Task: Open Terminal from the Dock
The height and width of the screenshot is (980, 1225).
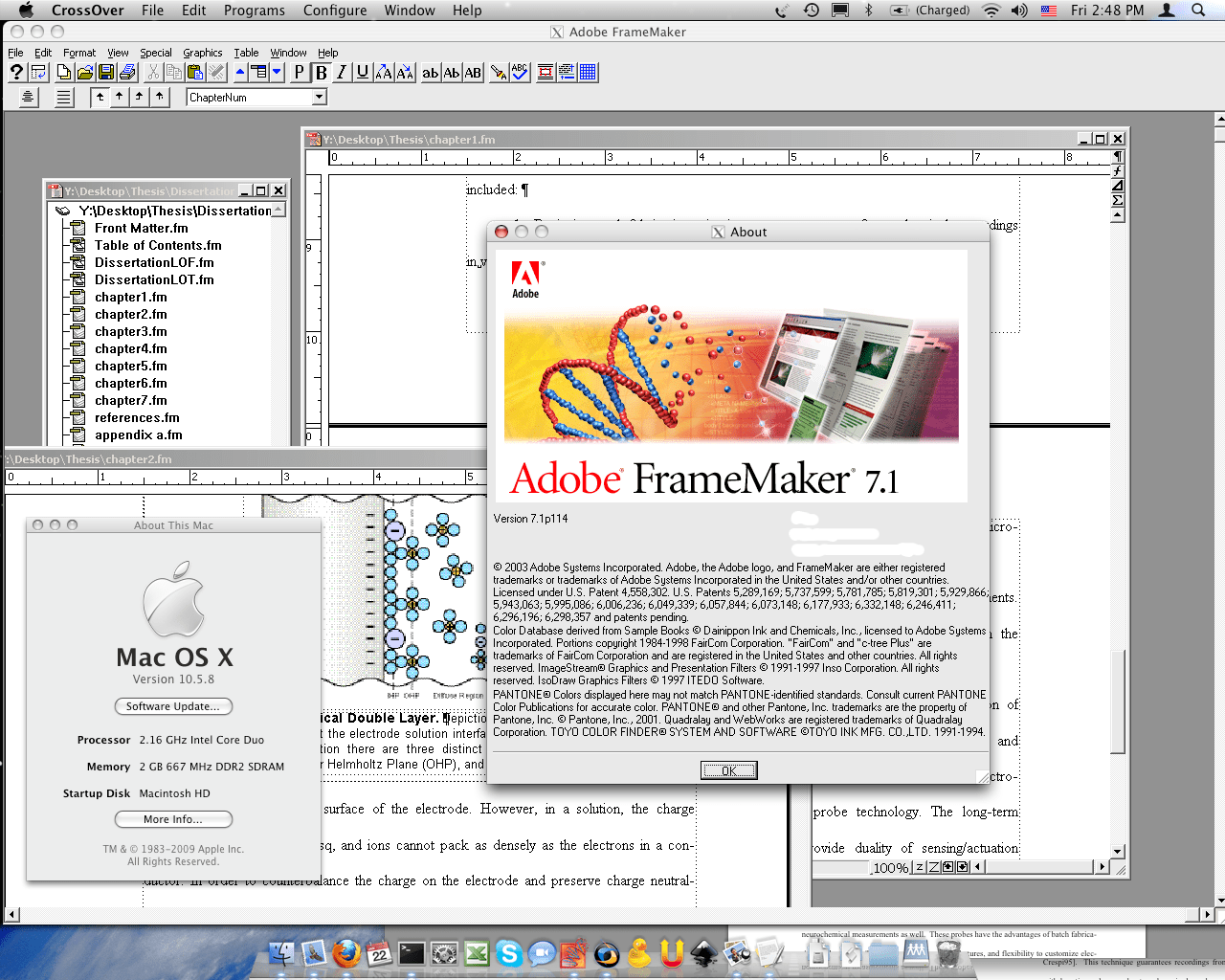Action: click(412, 953)
